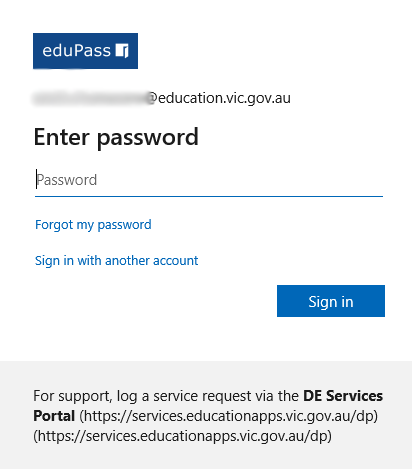Click the white book icon in the eduPass logo
Screen dimensions: 412x469
pos(122,51)
